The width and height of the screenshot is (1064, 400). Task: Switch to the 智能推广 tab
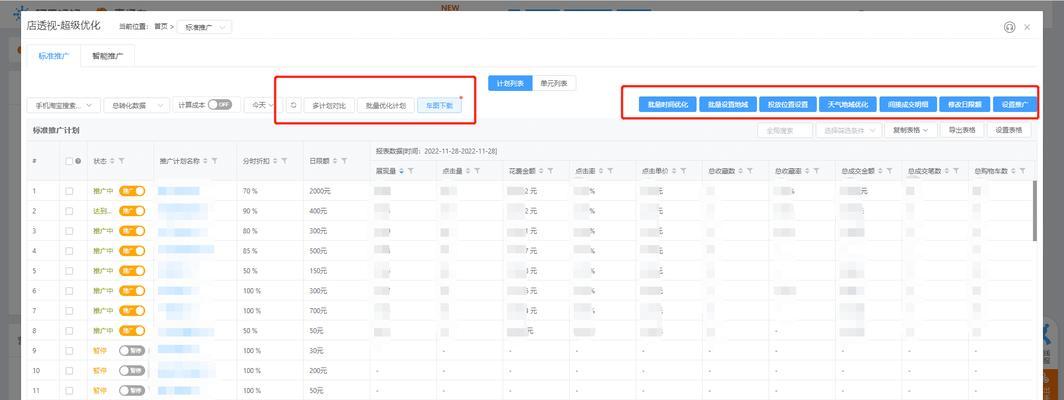(108, 56)
